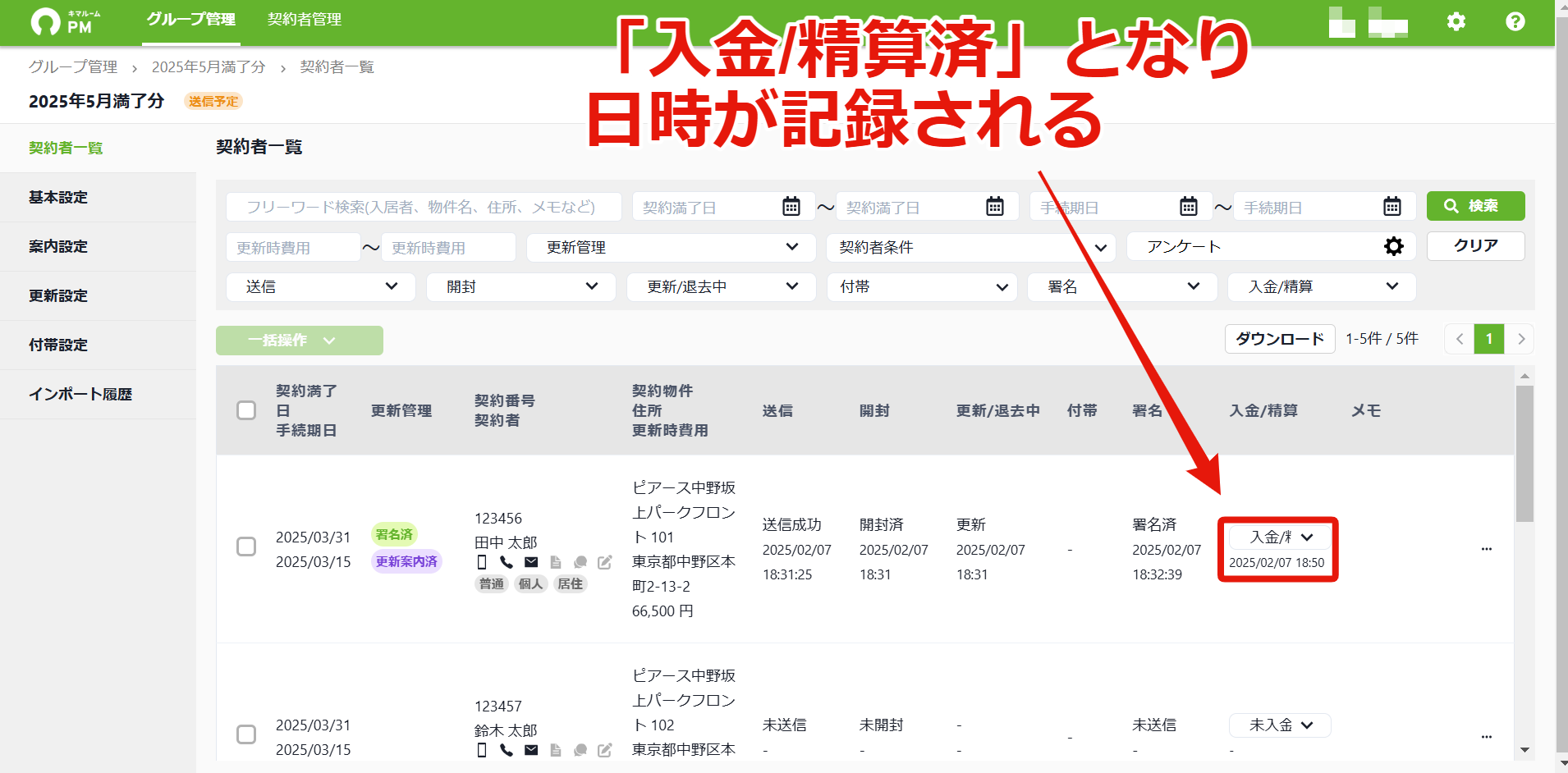Click phone icon for 鈴木 太郎
This screenshot has height=773, width=1568.
pyautogui.click(x=507, y=750)
